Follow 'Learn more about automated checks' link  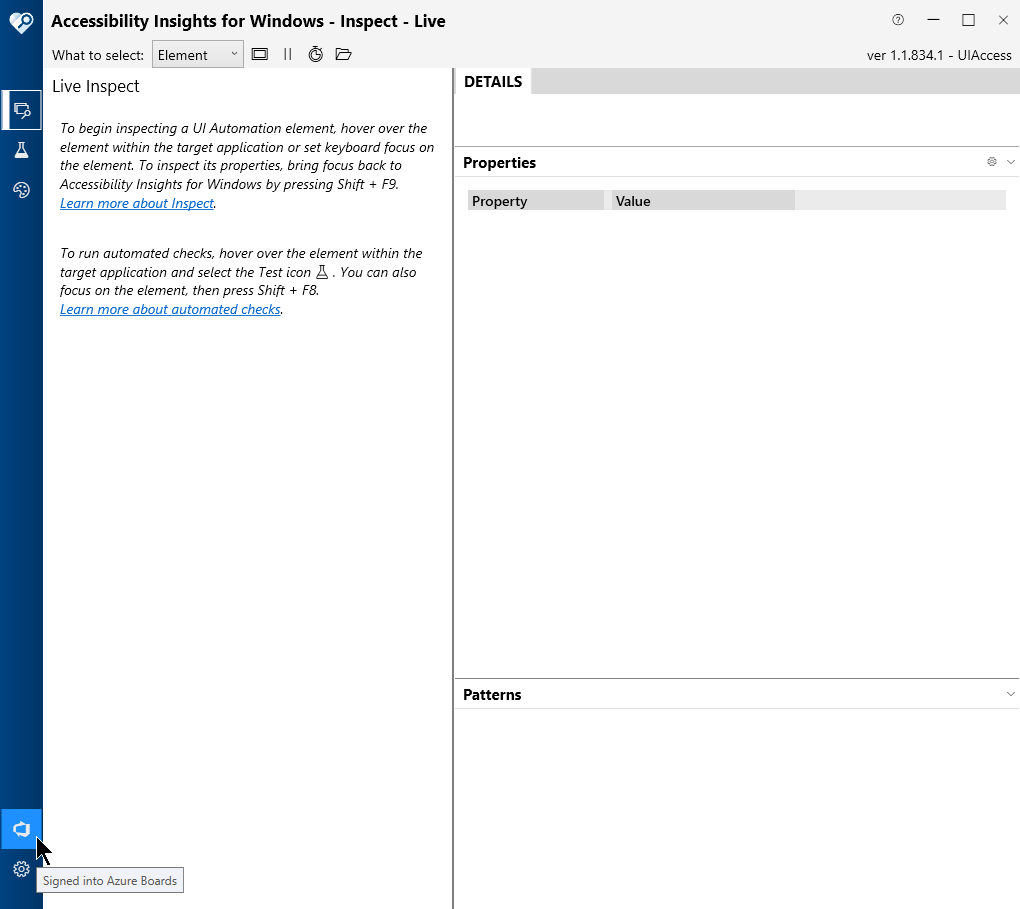click(170, 309)
